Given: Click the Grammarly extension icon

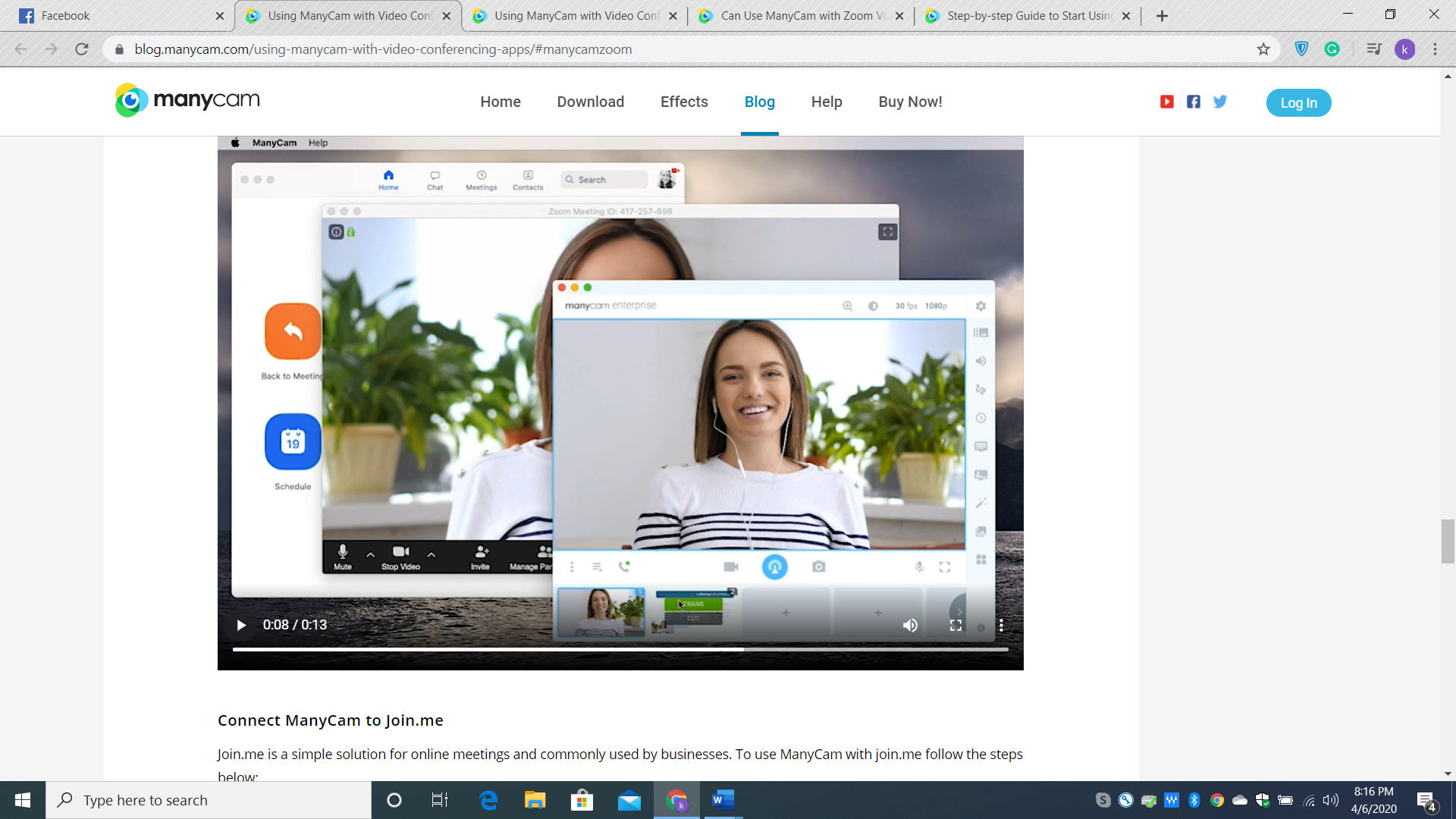Looking at the screenshot, I should point(1332,49).
